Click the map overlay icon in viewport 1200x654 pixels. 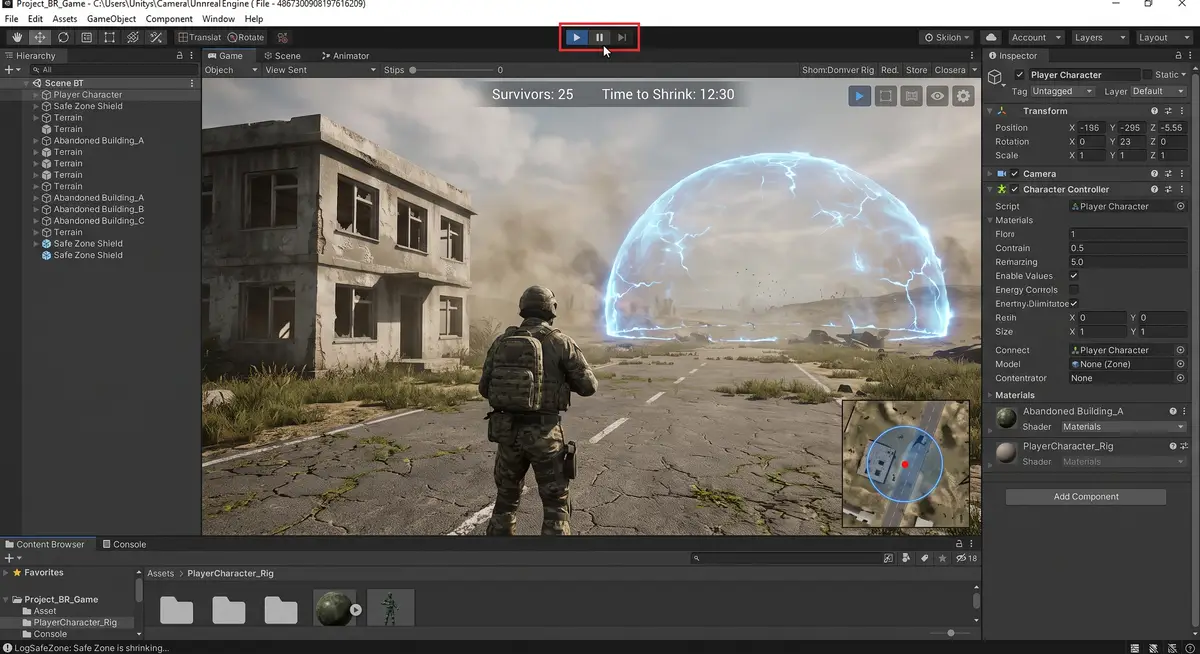[911, 96]
